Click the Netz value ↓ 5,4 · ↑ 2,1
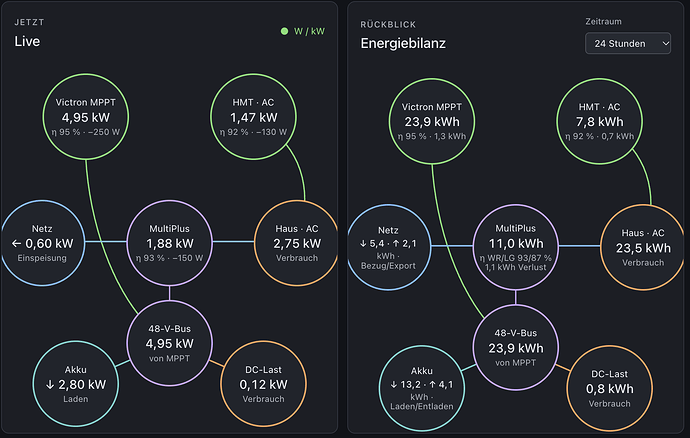The height and width of the screenshot is (438, 690). 388,243
